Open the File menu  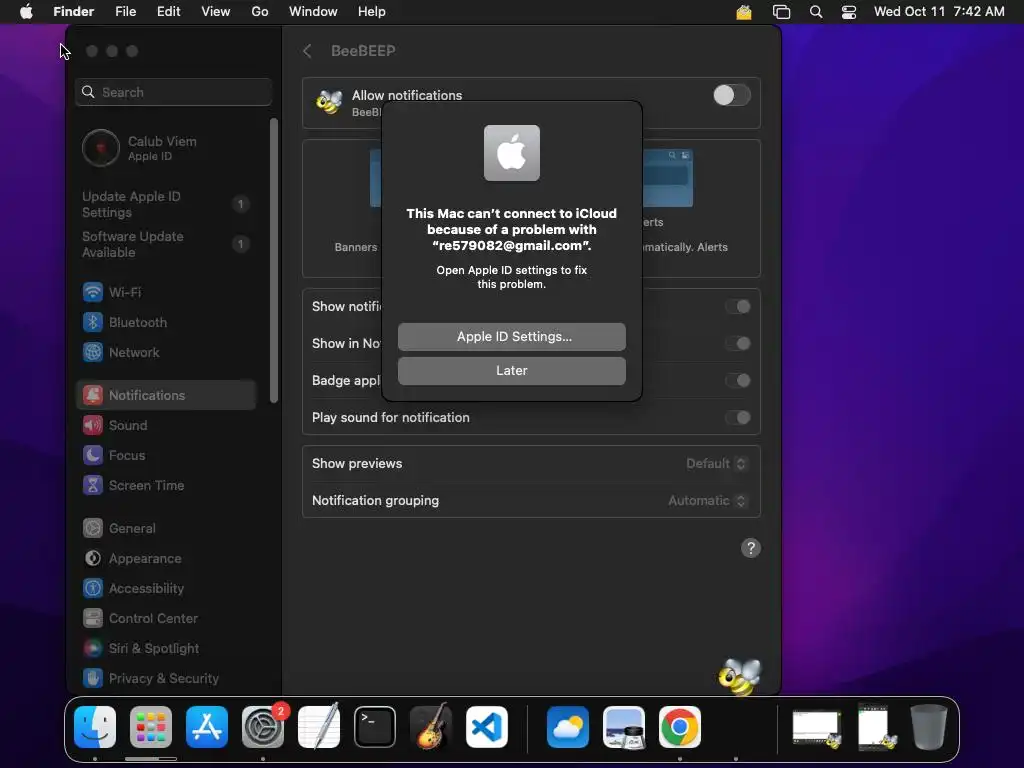coord(125,12)
